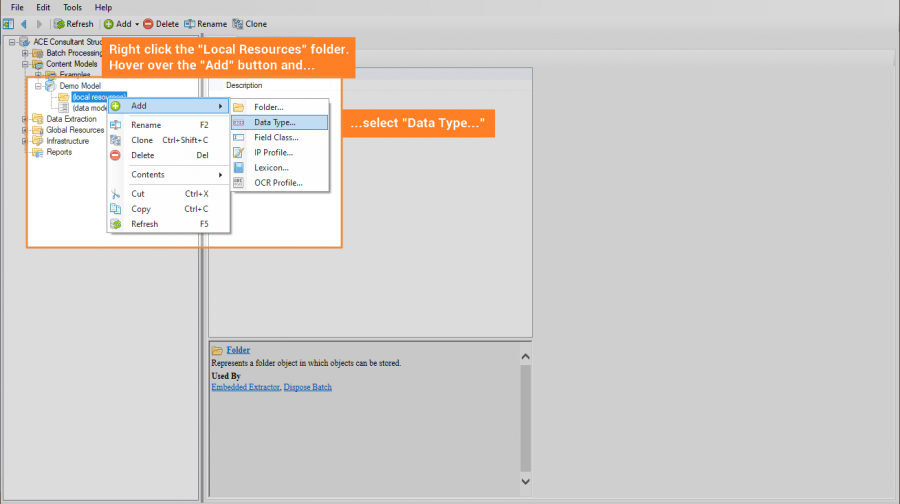
Task: Open the Edit menu
Action: (x=43, y=7)
